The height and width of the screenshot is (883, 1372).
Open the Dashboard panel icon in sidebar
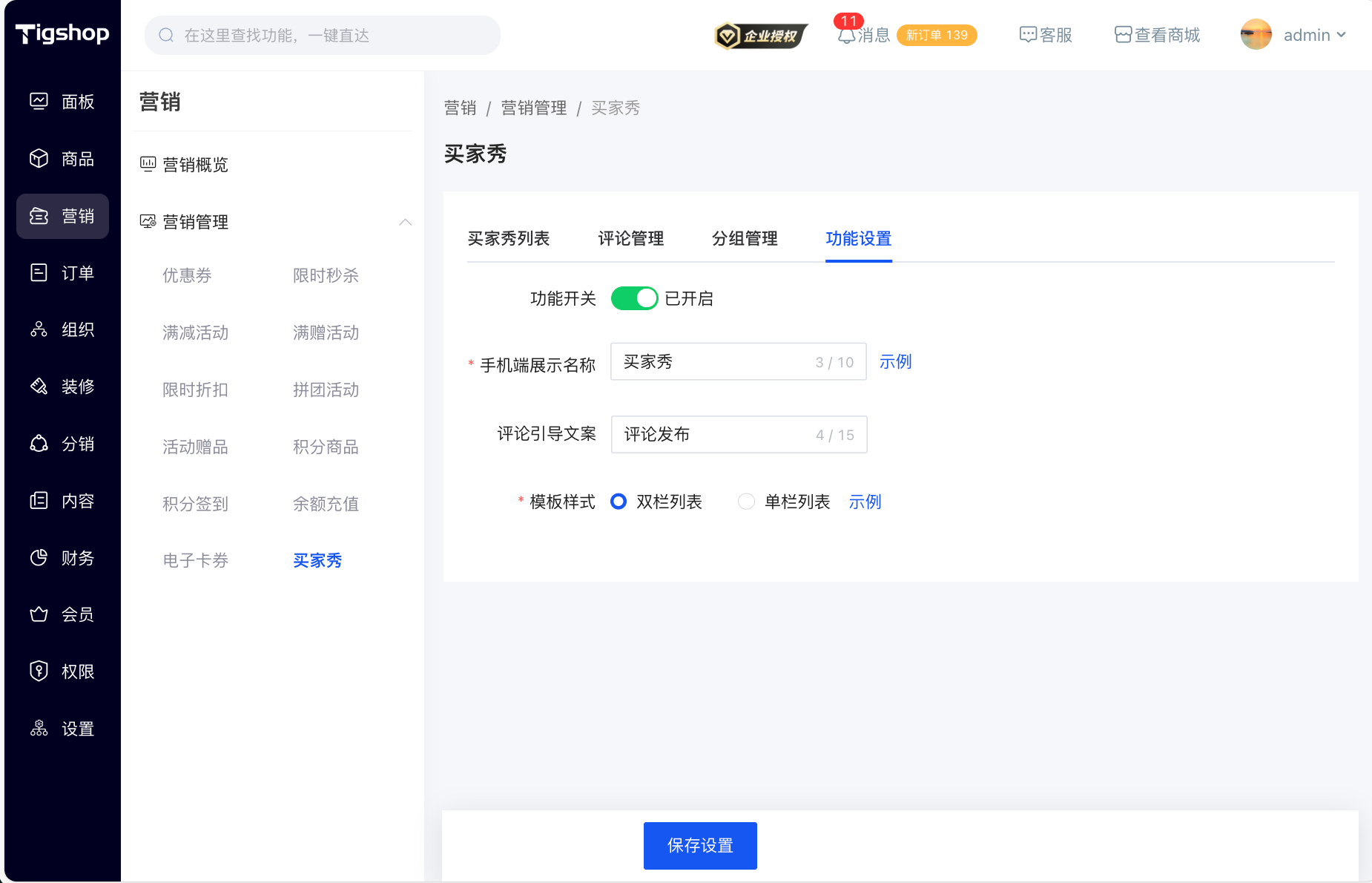39,101
